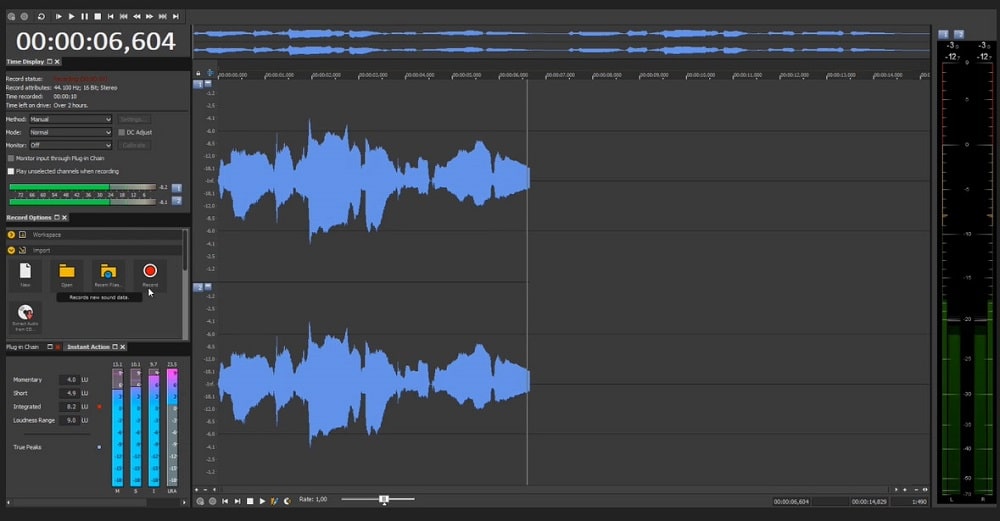The width and height of the screenshot is (1000, 521).
Task: Toggle Play unselected channels when recording
Action: [x=11, y=172]
